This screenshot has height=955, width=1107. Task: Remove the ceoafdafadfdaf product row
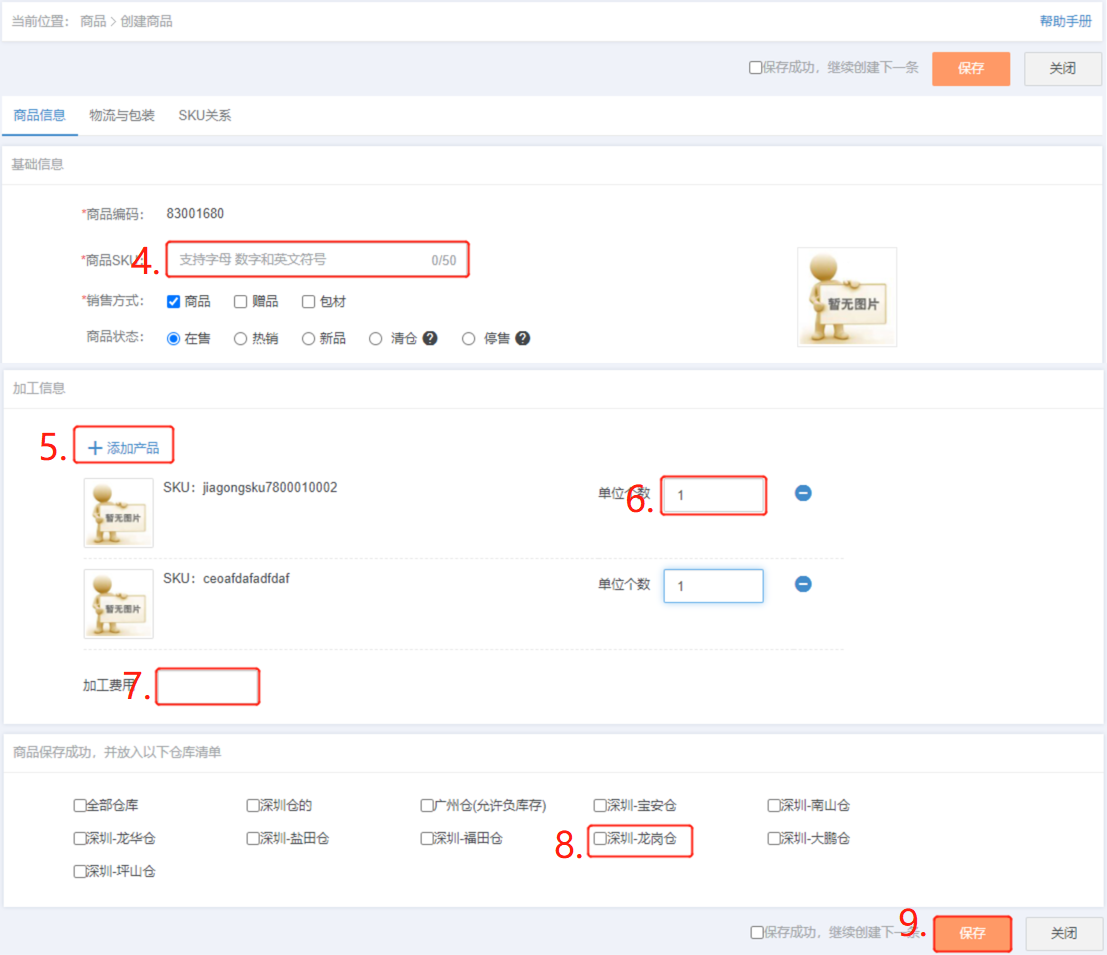click(803, 584)
